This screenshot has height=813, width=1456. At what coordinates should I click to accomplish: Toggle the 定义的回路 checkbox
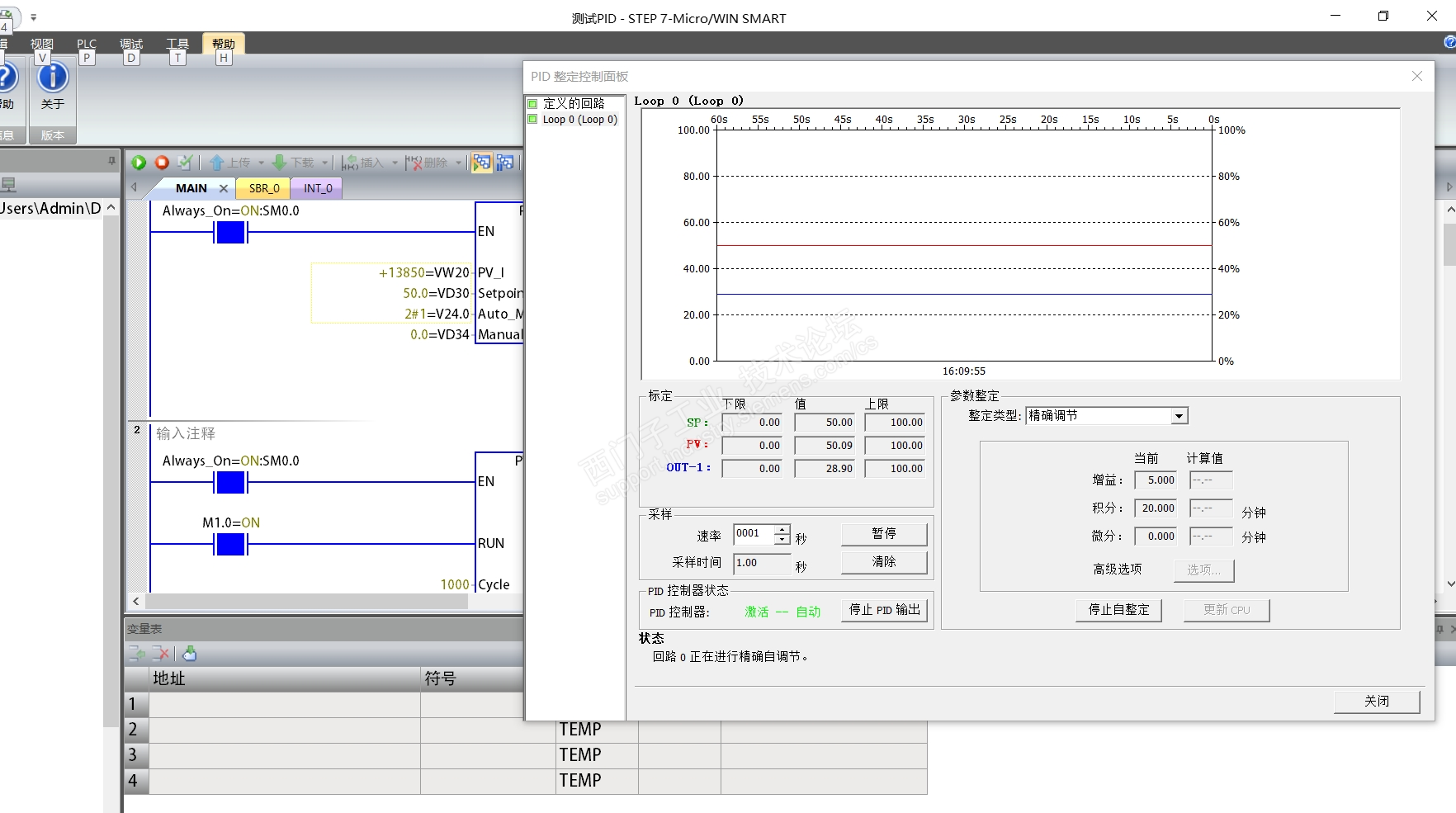point(532,104)
